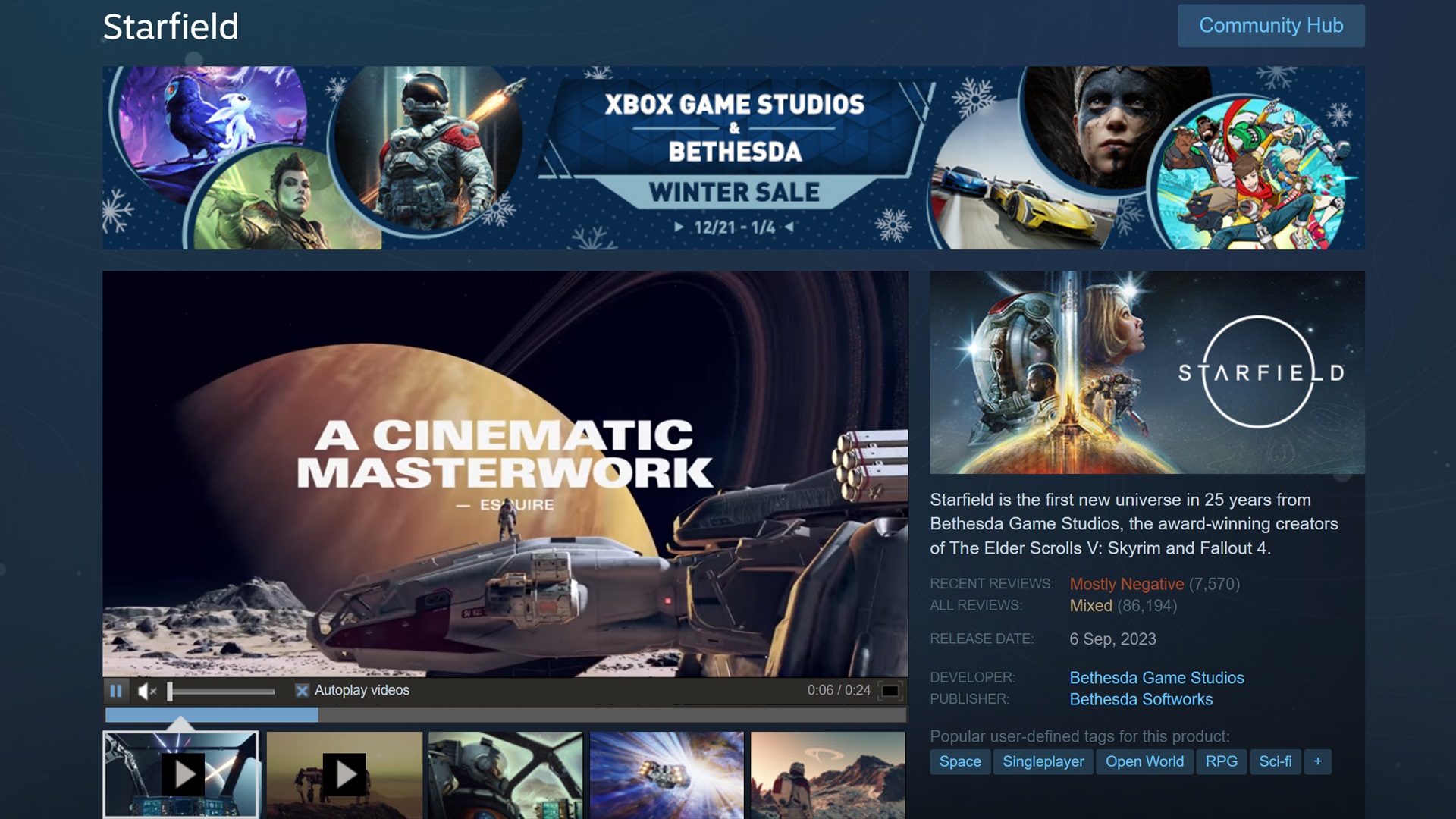The height and width of the screenshot is (819, 1456).
Task: Open the desert astronaut screenshot thumbnail
Action: click(x=827, y=774)
